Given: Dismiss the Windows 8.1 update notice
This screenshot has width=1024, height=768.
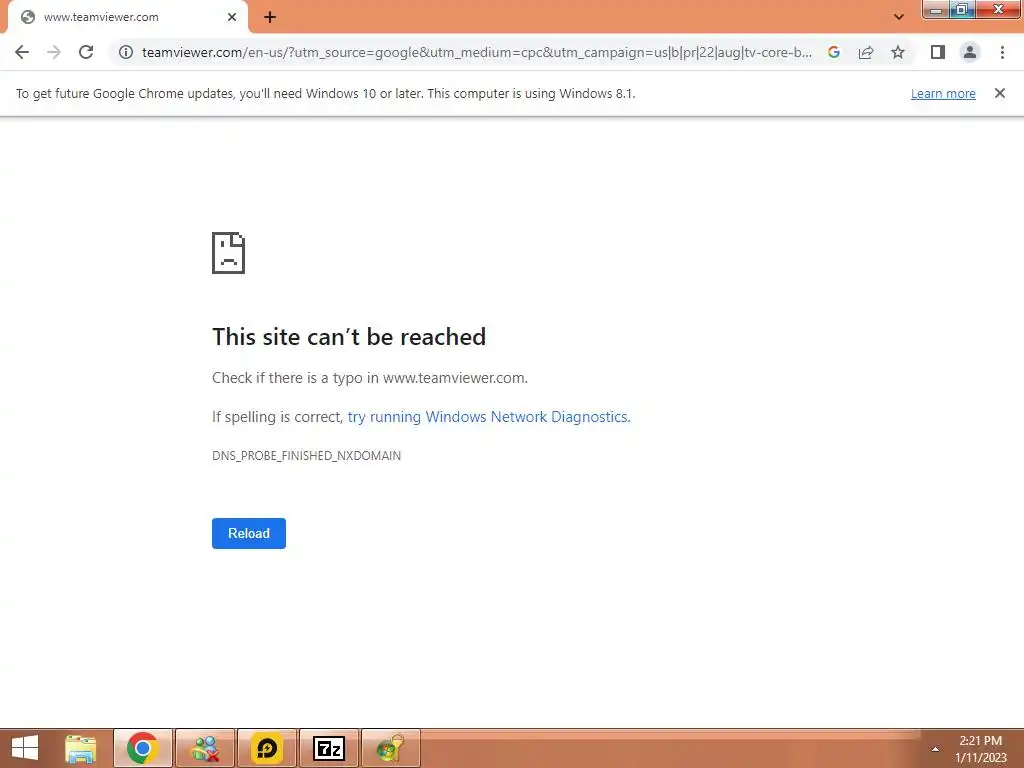Looking at the screenshot, I should (x=1000, y=93).
